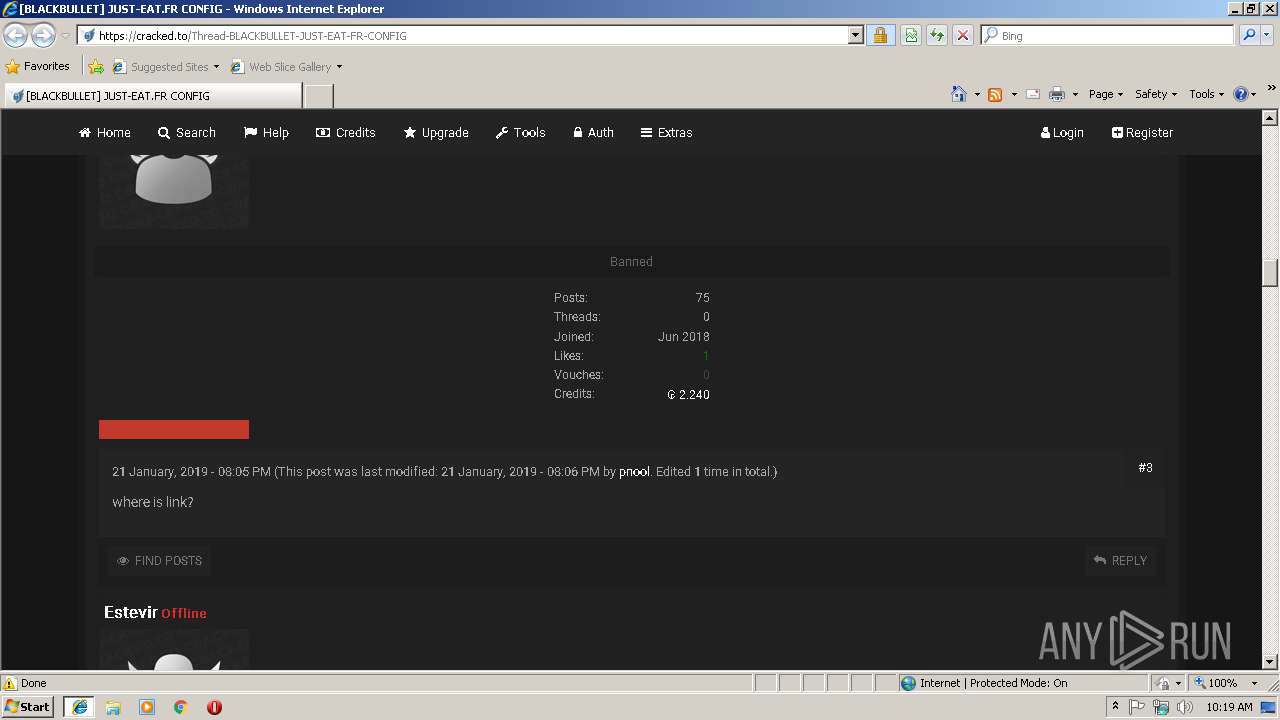Open the Tools command bar menu
Viewport: 1280px width, 720px height.
tap(1207, 94)
